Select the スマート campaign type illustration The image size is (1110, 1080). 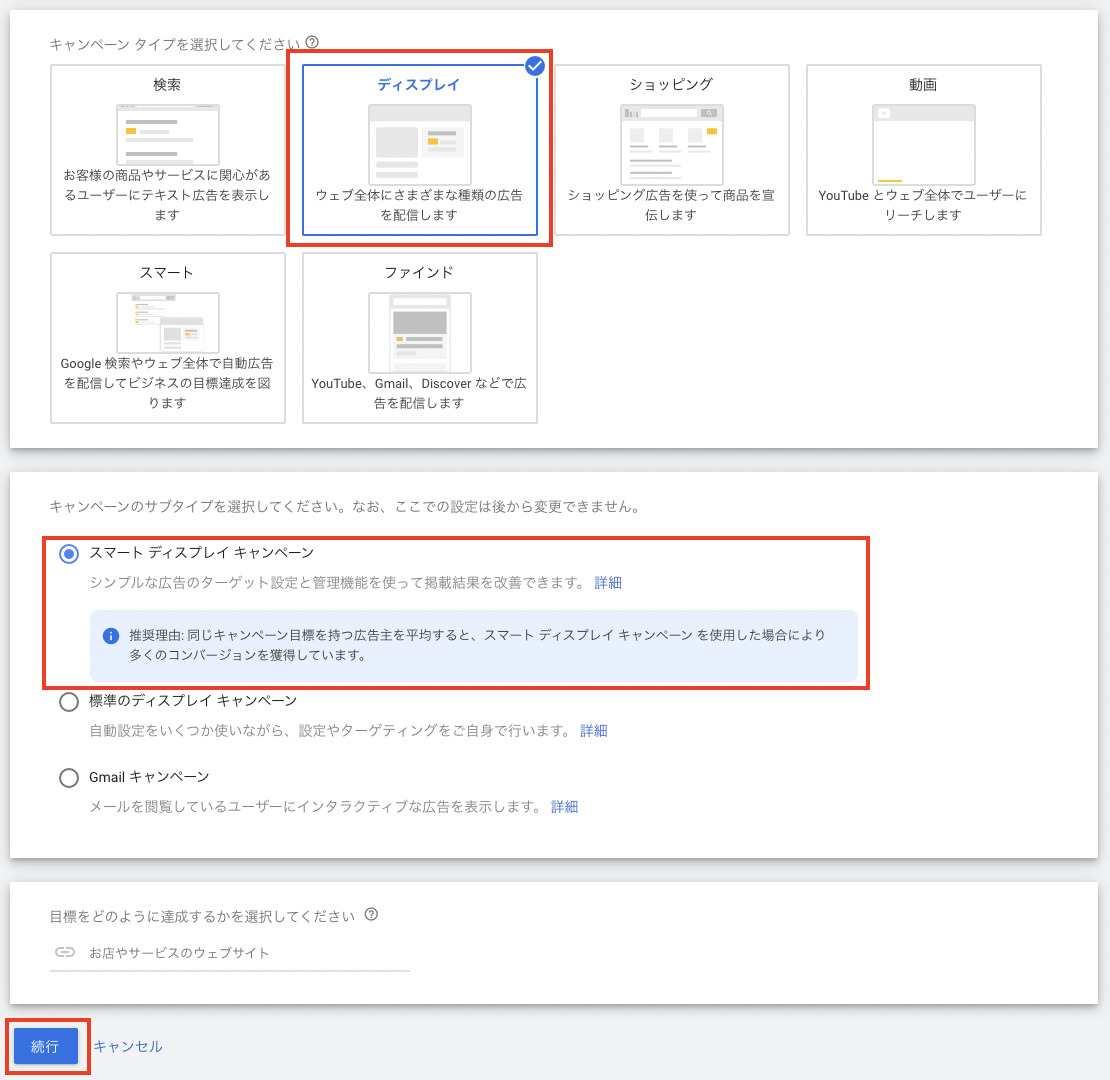(x=167, y=322)
